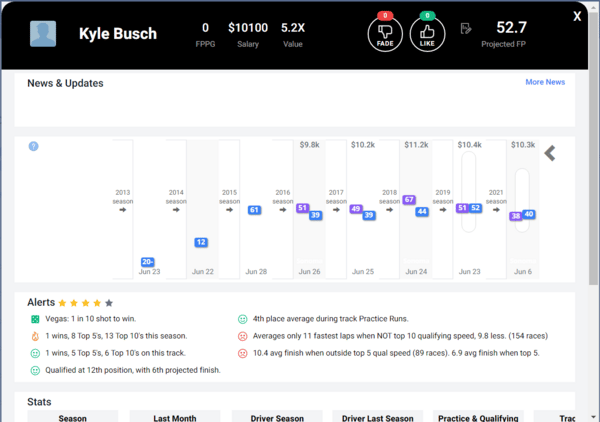Click the blue 12 marker above Jun 22
600x422 pixels.
click(x=201, y=242)
